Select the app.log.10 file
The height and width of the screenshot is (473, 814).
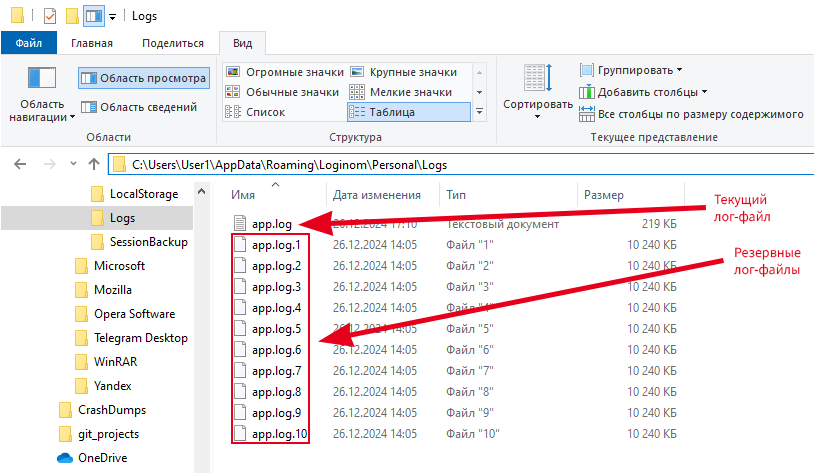(279, 434)
